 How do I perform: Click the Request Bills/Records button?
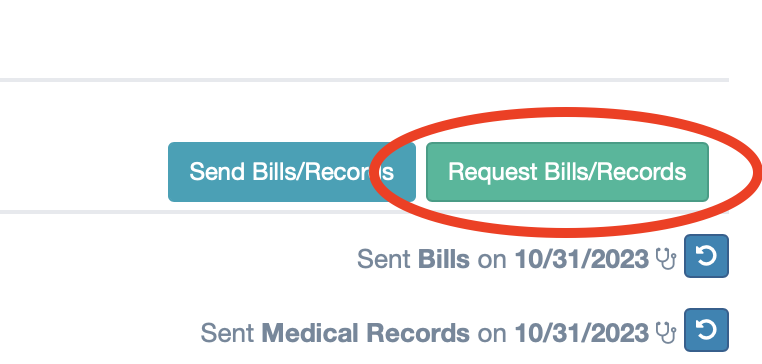point(567,172)
